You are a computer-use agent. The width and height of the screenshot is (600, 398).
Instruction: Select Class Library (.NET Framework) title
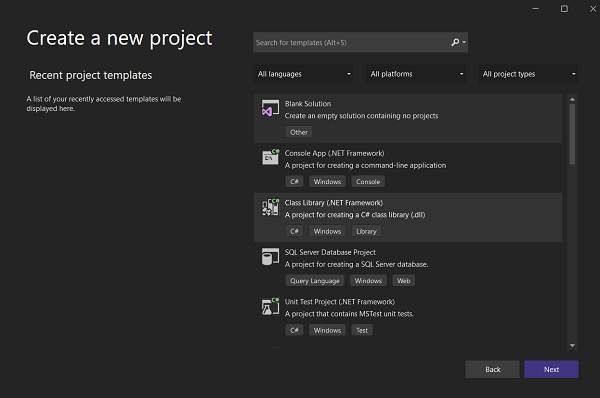tap(334, 203)
